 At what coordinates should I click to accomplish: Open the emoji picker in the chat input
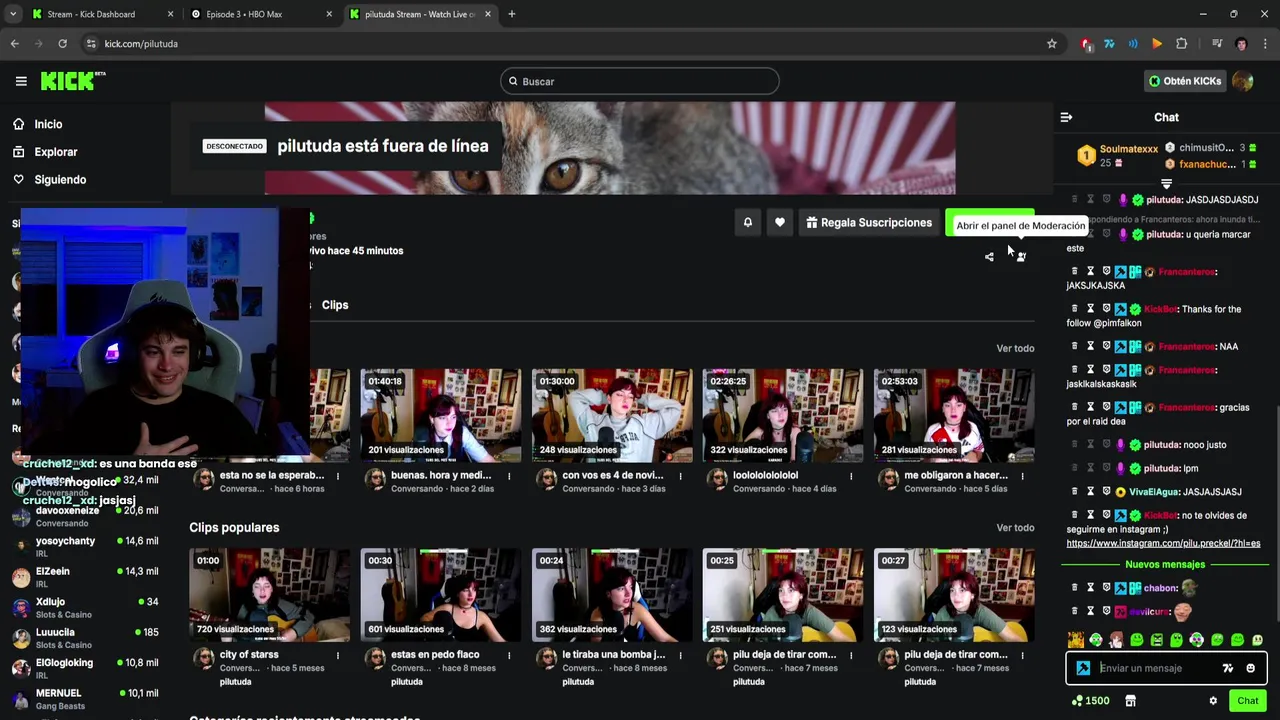click(x=1250, y=668)
